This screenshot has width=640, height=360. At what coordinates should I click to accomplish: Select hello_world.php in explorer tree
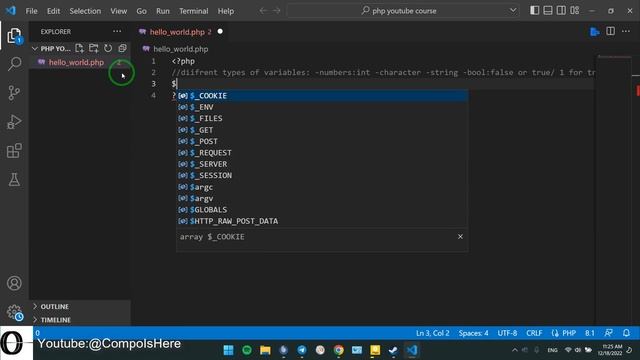pyautogui.click(x=80, y=62)
